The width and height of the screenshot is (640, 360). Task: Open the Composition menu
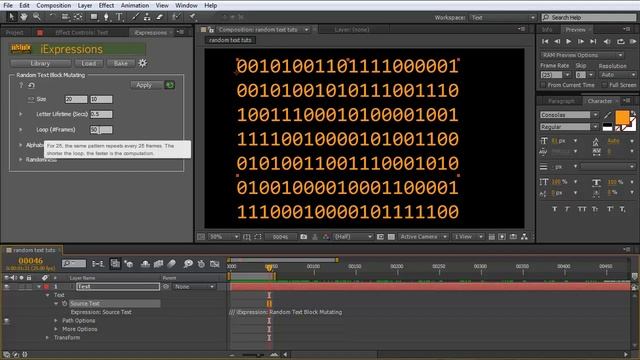click(53, 5)
